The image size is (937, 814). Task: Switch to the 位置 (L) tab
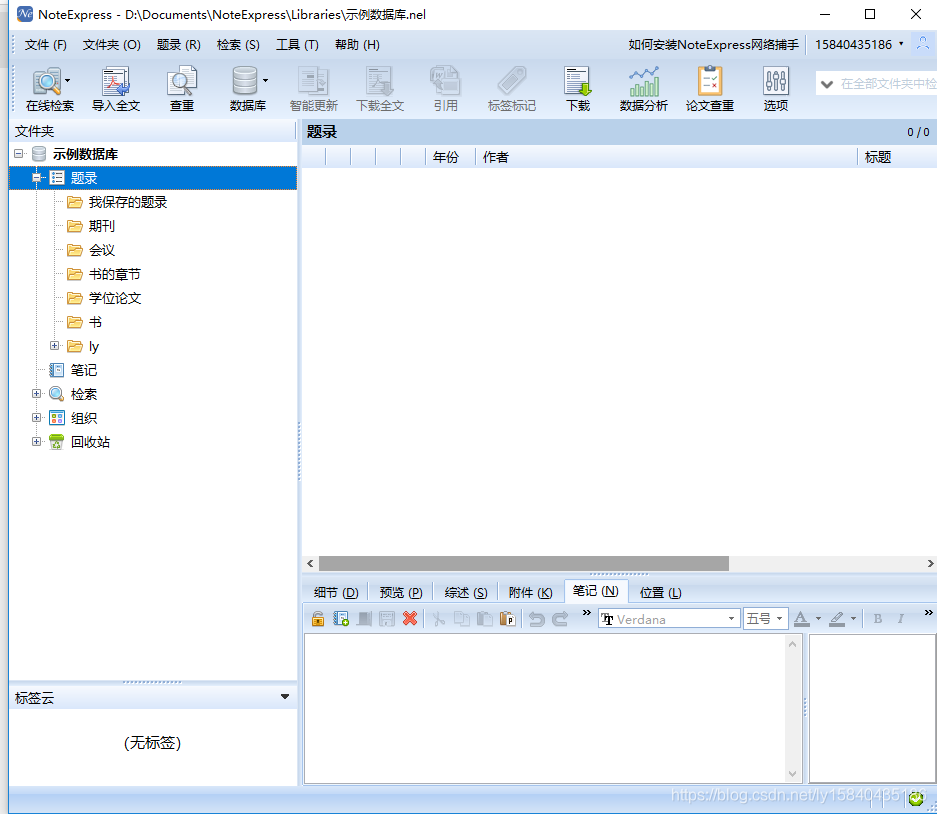click(x=660, y=592)
